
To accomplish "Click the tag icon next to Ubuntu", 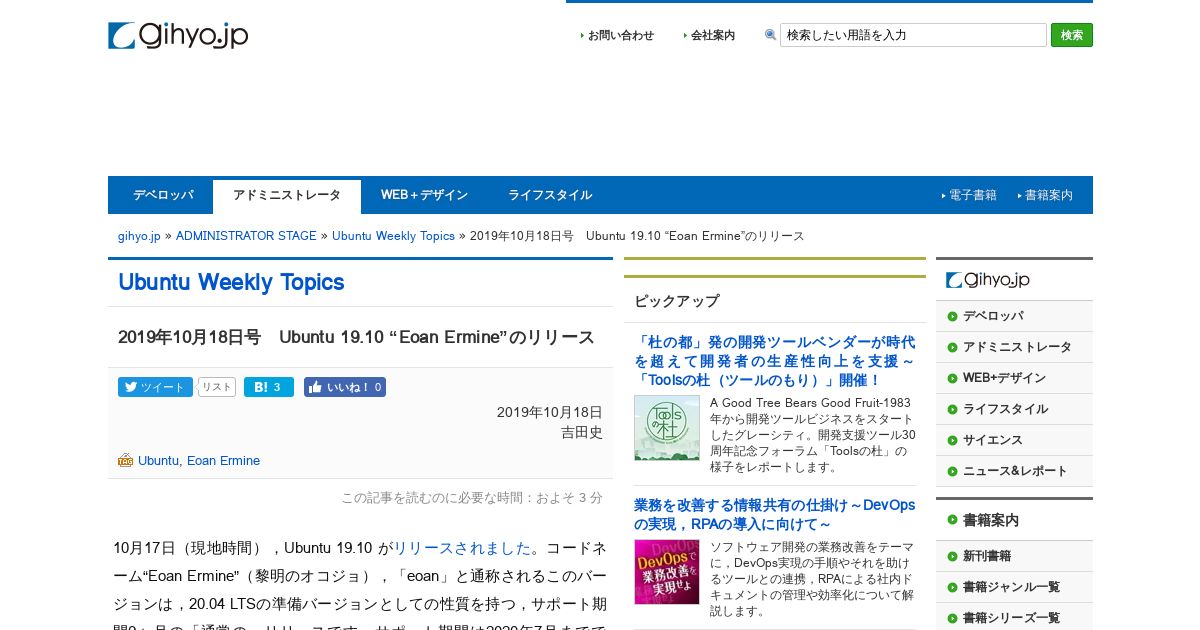I will 125,461.
